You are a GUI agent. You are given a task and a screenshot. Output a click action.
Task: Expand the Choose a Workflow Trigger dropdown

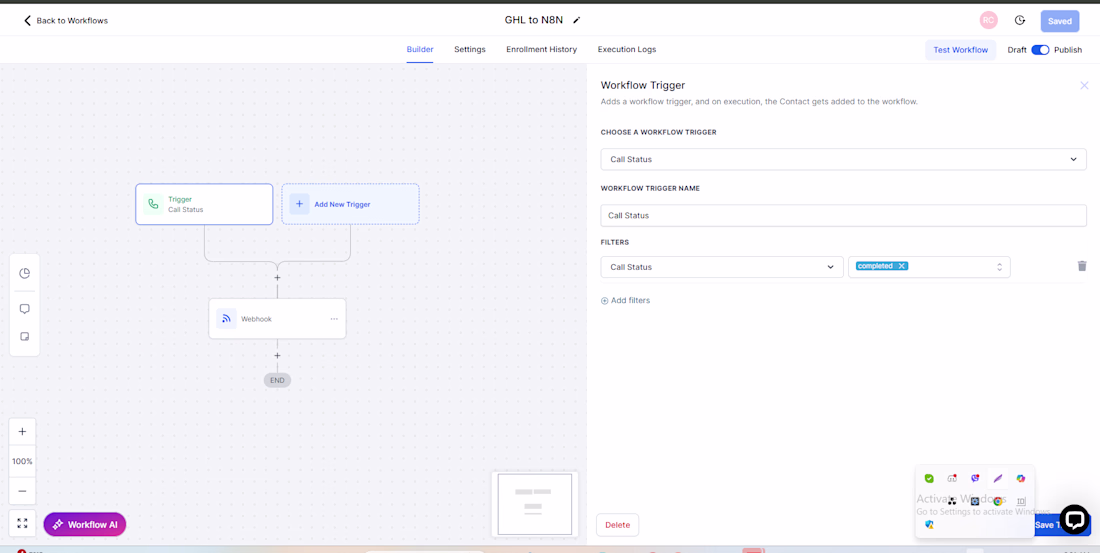(x=843, y=159)
